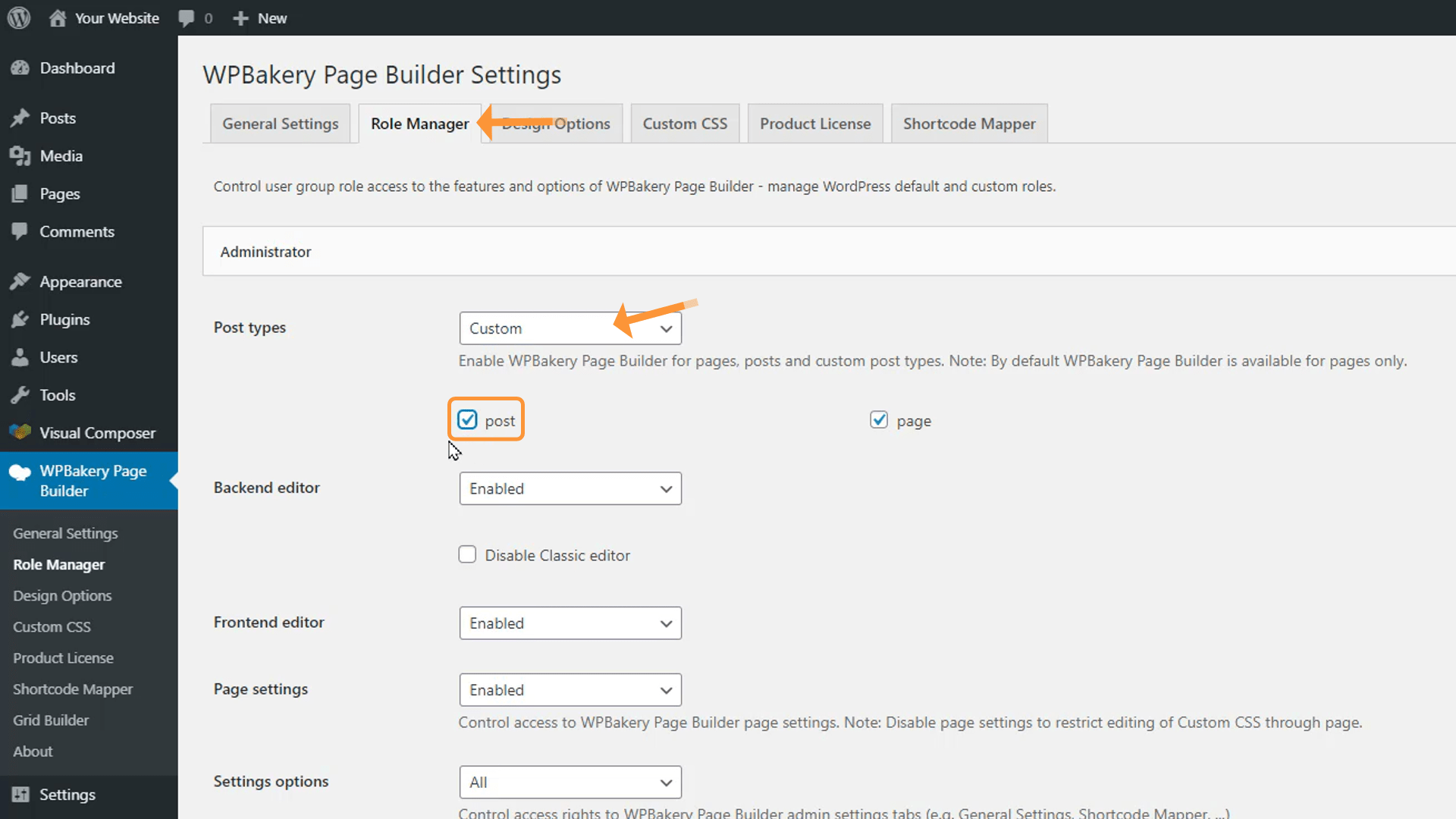
Task: Click the Pages sidebar icon
Action: coord(20,194)
